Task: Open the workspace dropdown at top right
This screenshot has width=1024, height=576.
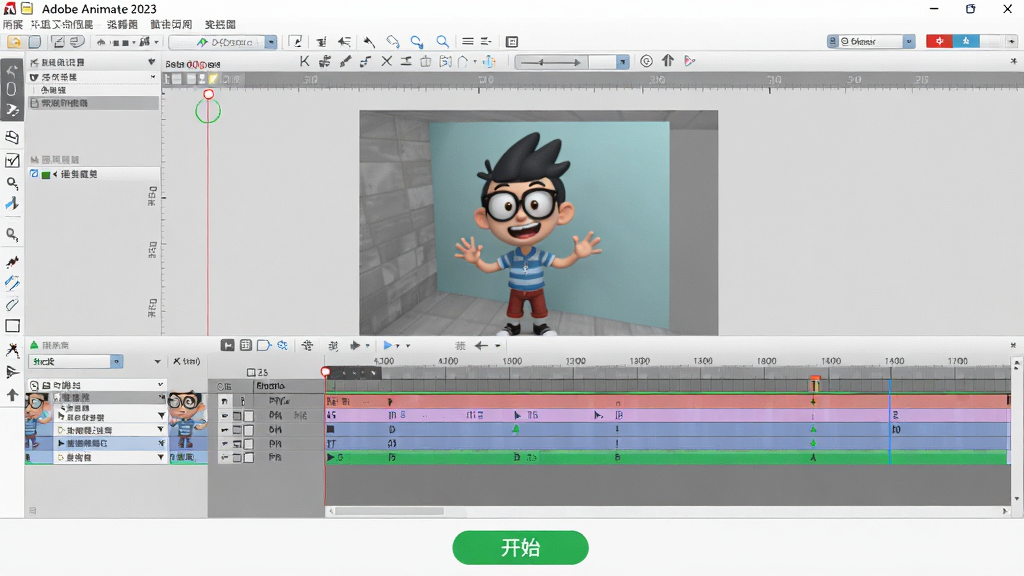Action: coord(908,41)
